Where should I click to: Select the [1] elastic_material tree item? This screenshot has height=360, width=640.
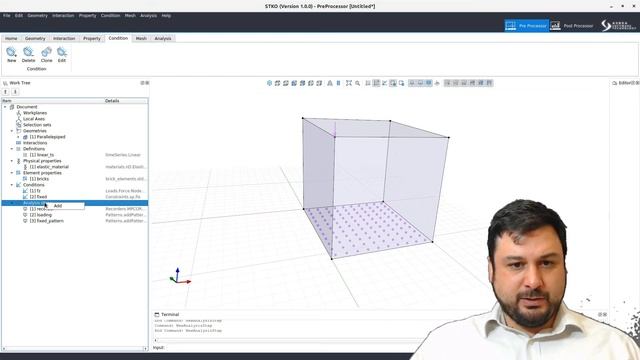pos(49,167)
